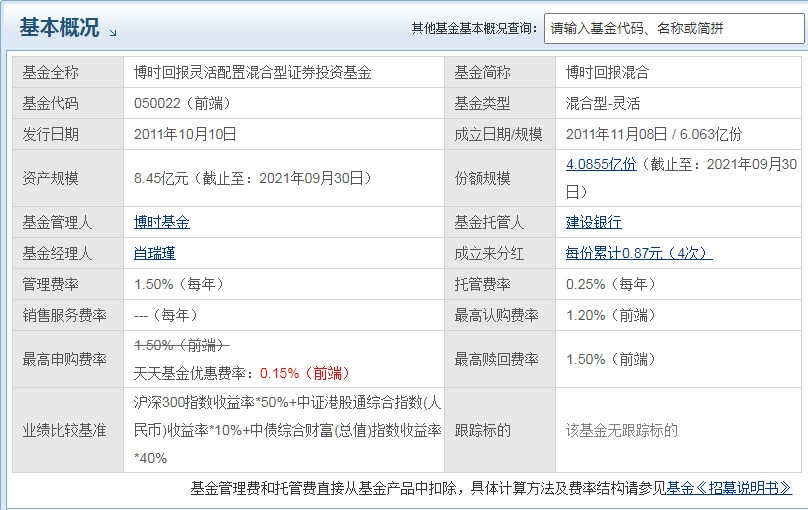
Task: Select the 基金托管人 label
Action: pyautogui.click(x=489, y=222)
